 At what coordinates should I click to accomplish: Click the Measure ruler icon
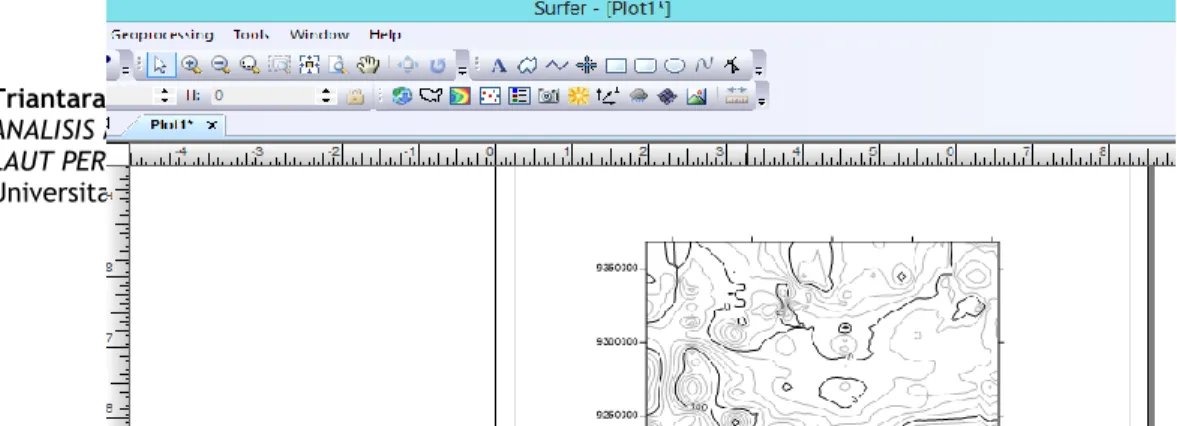pyautogui.click(x=736, y=96)
